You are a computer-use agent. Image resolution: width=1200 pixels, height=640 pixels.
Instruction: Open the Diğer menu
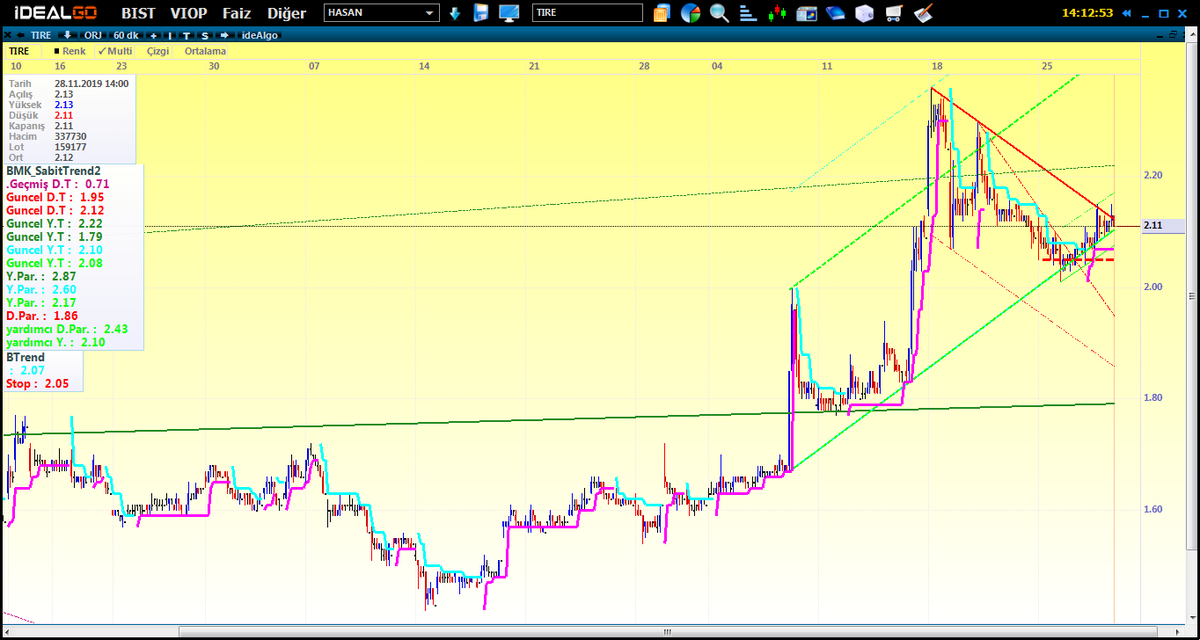click(x=288, y=13)
